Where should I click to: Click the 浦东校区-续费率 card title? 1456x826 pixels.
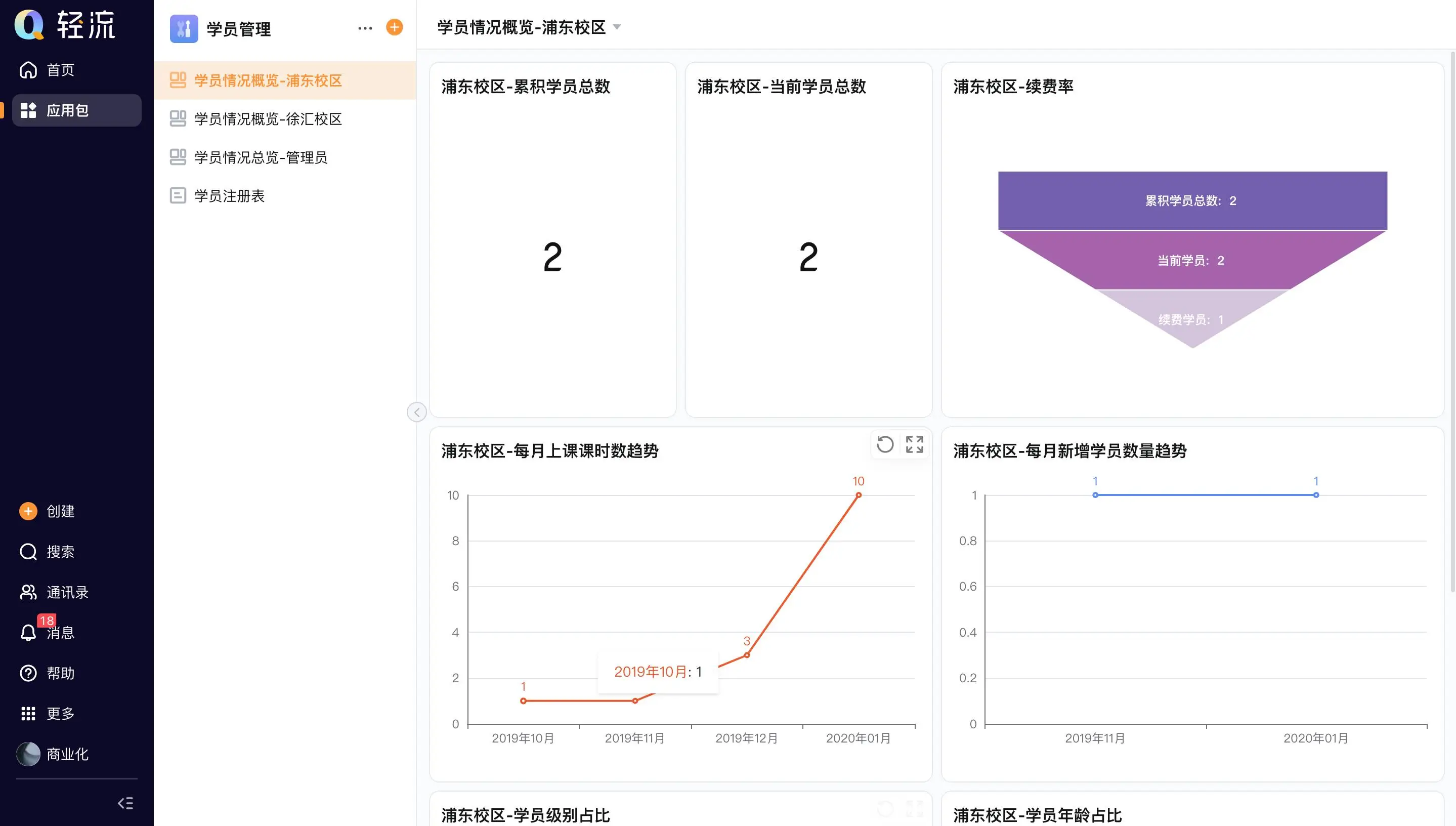pos(1013,86)
